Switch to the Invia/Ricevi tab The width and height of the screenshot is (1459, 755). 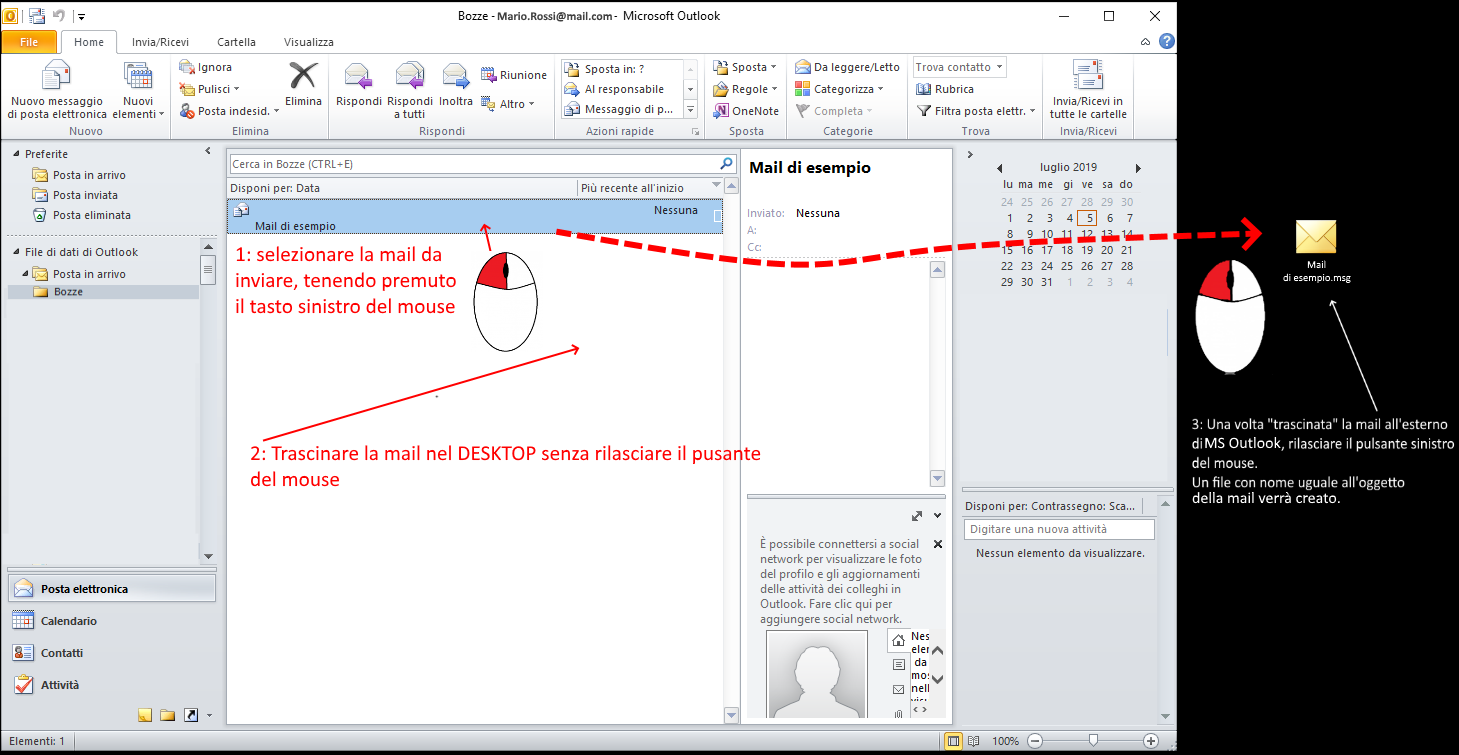click(160, 42)
